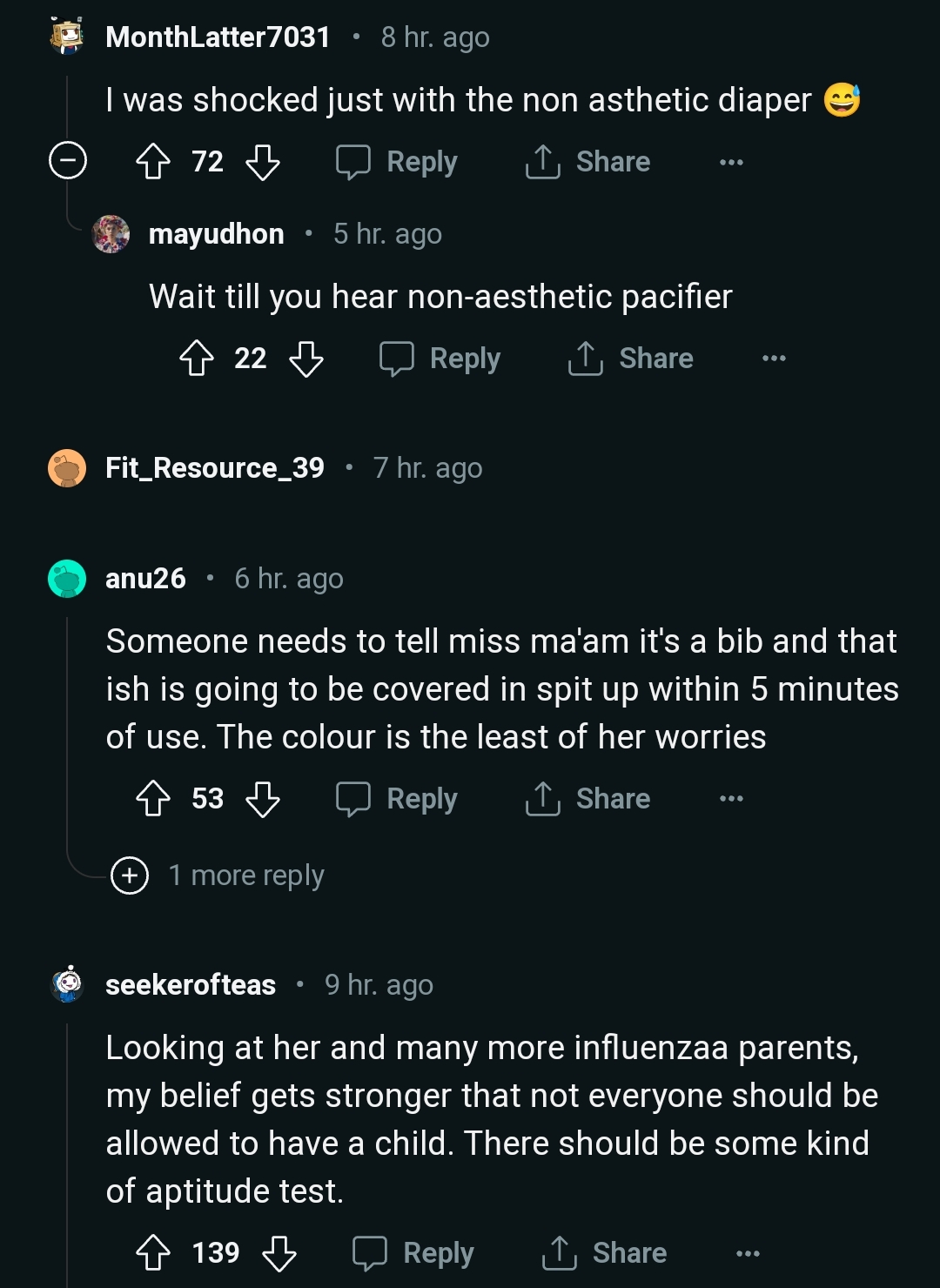Reply to mayudhon's comment

pos(440,359)
